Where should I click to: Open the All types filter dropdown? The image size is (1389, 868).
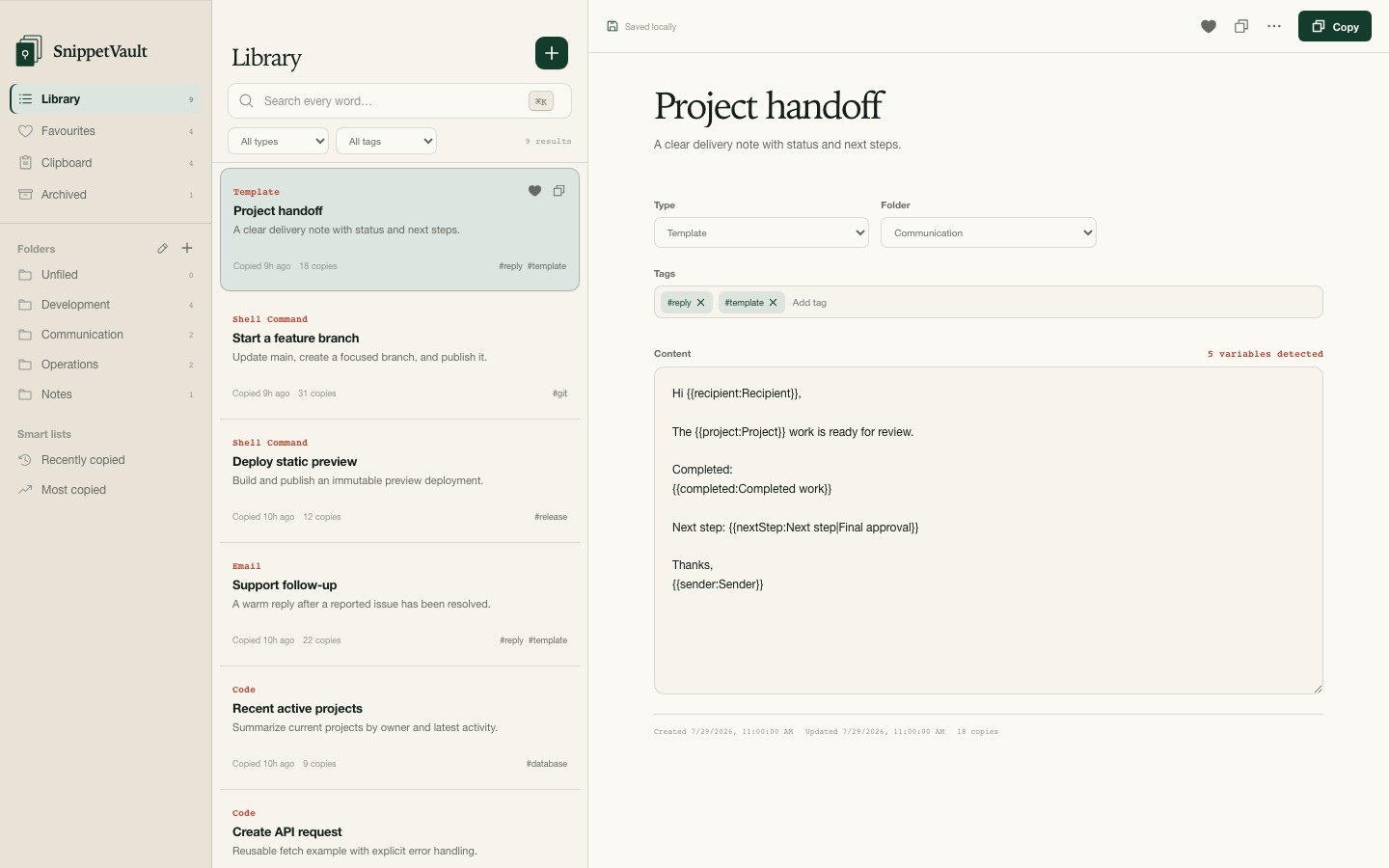click(279, 141)
